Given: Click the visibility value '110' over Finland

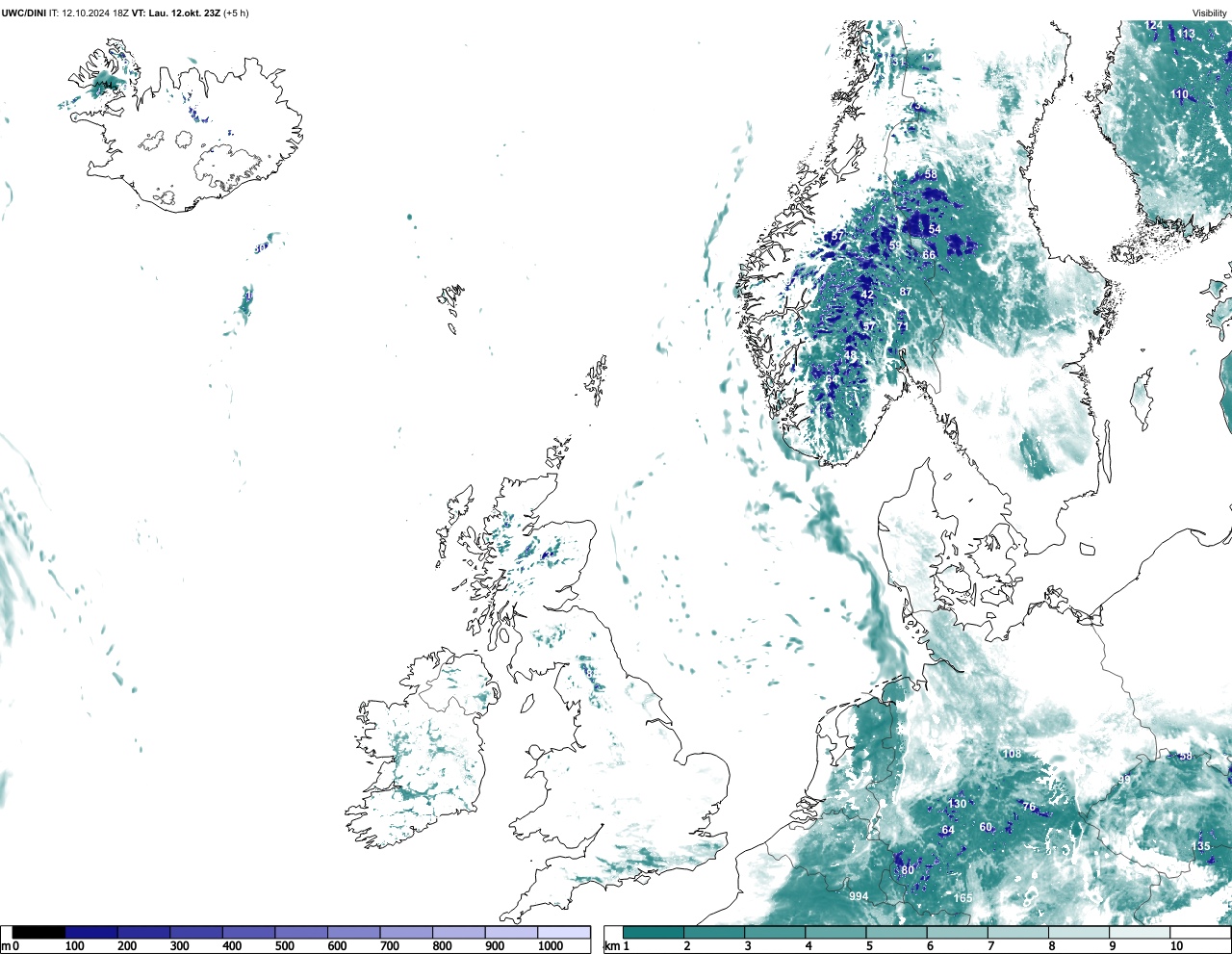Looking at the screenshot, I should pyautogui.click(x=1180, y=94).
